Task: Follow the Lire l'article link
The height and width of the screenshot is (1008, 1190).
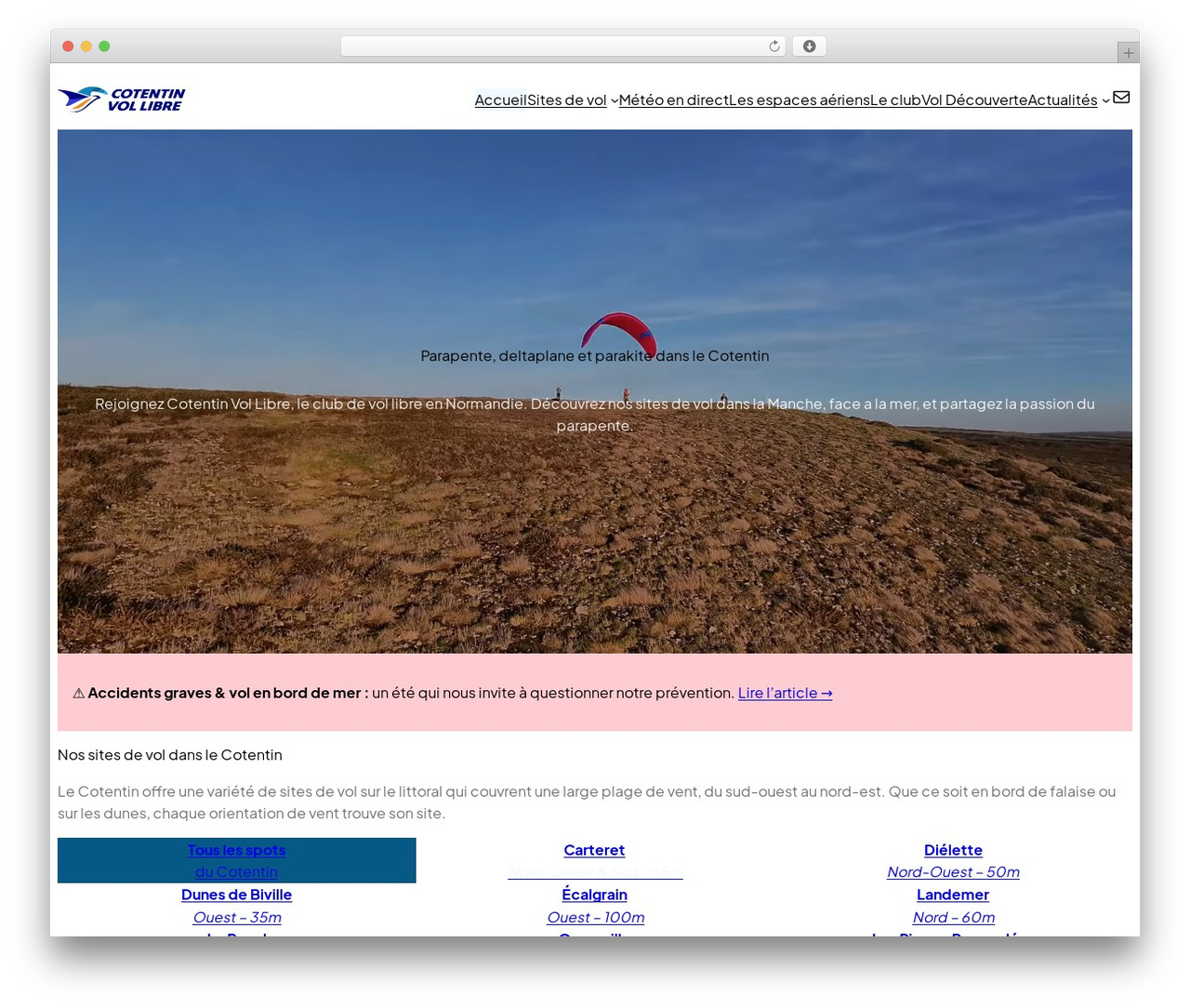Action: (x=786, y=693)
